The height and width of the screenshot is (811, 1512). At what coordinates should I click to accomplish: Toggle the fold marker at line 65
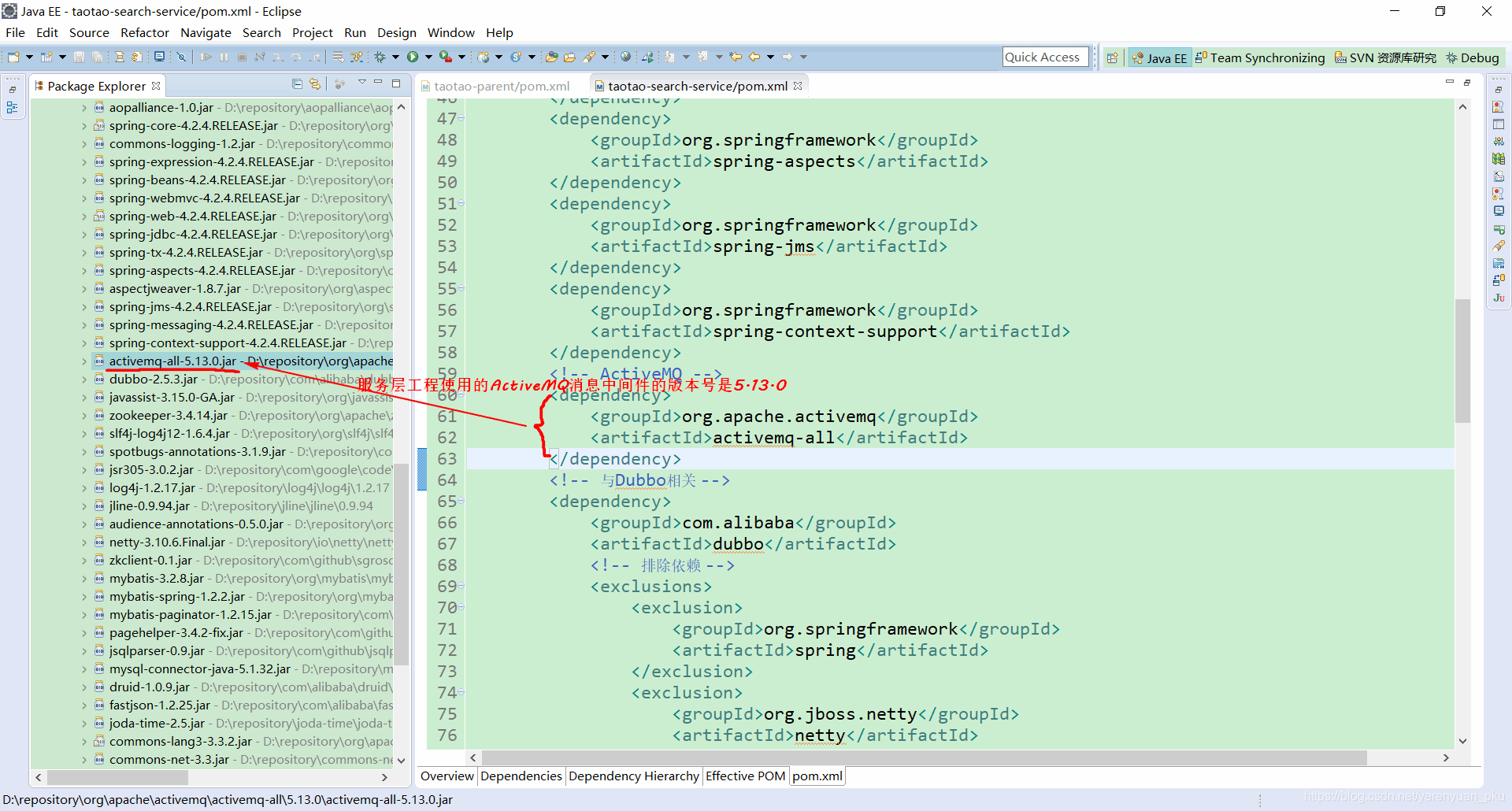point(461,502)
